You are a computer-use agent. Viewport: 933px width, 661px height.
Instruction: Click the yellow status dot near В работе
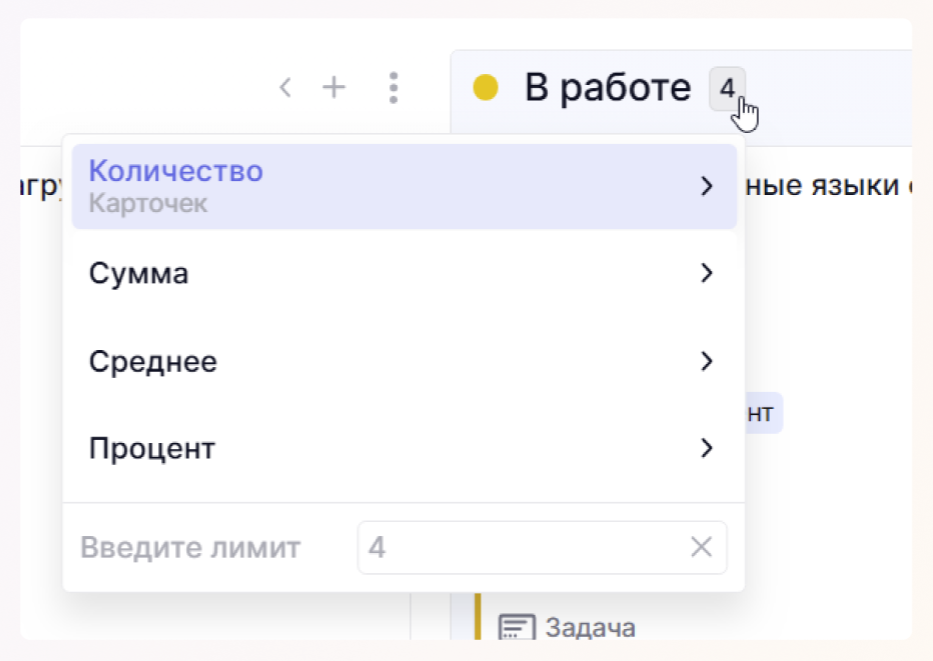pos(485,88)
